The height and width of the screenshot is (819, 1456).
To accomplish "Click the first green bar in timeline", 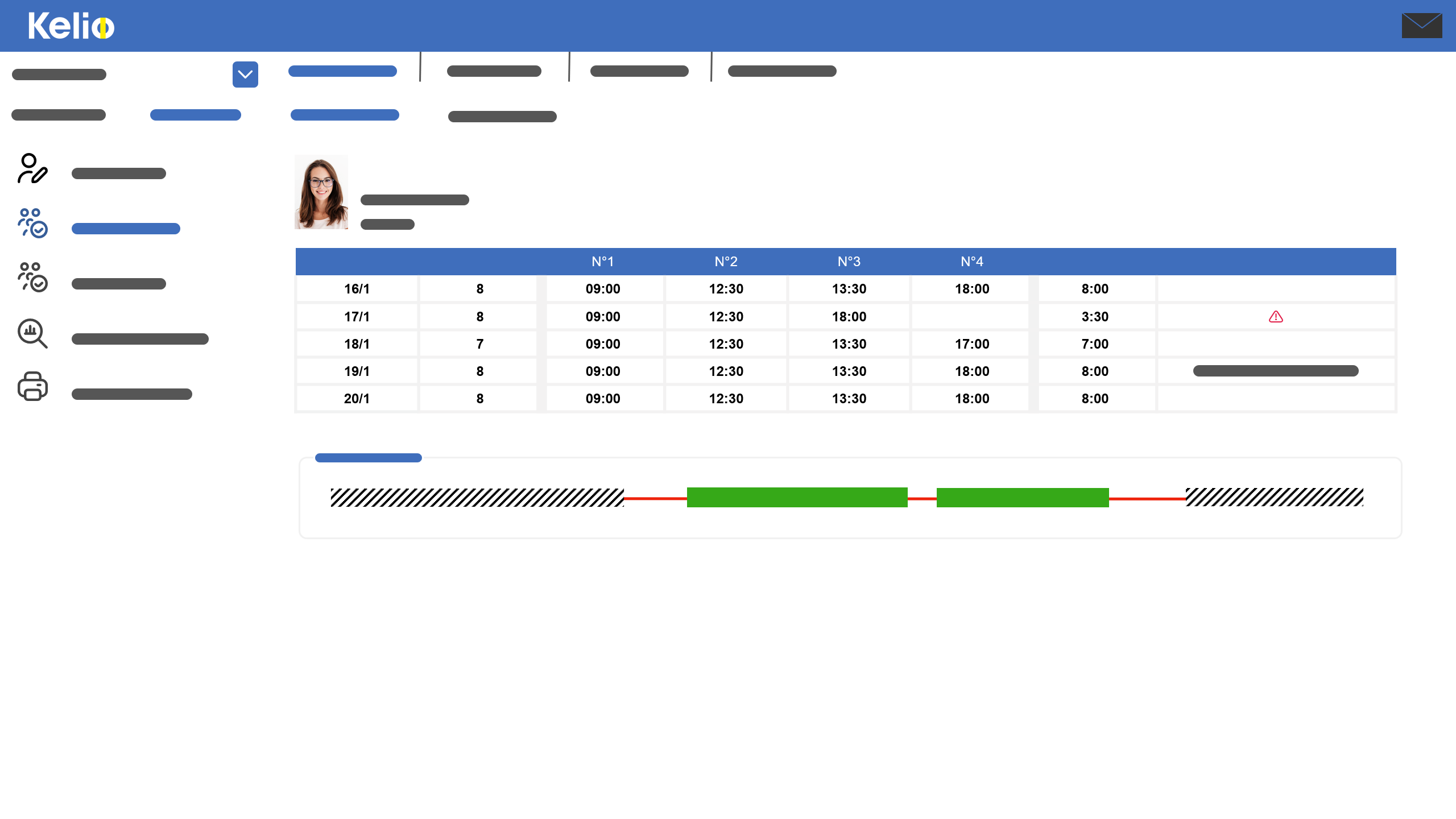I will [x=797, y=498].
